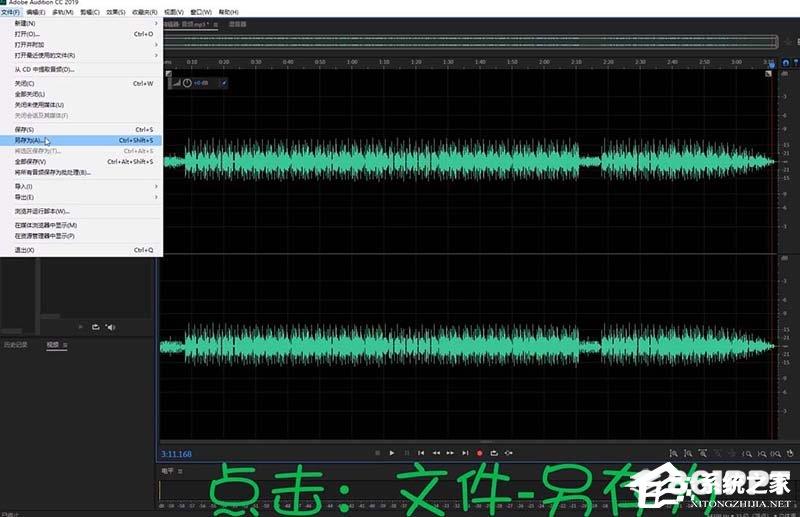Toggle Skip Selection transport button
Viewport: 800px width, 517px height.
tap(509, 453)
